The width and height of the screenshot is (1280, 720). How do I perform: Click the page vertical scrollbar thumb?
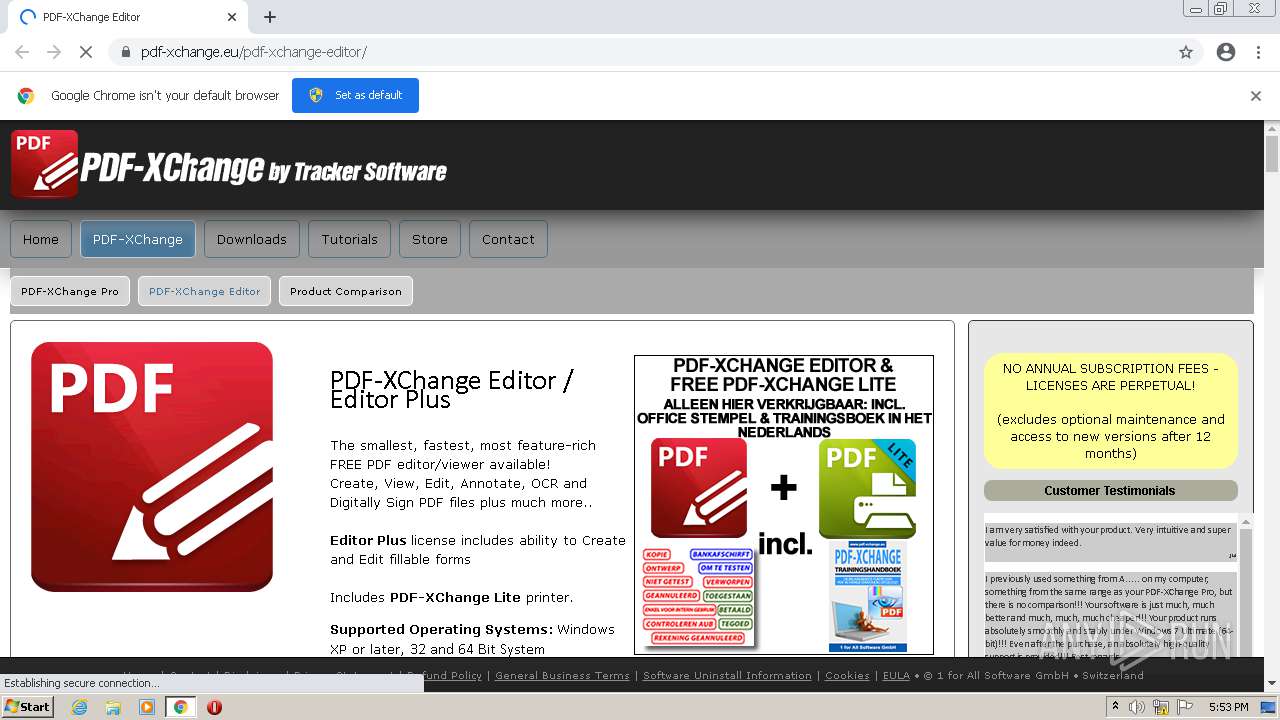1272,154
